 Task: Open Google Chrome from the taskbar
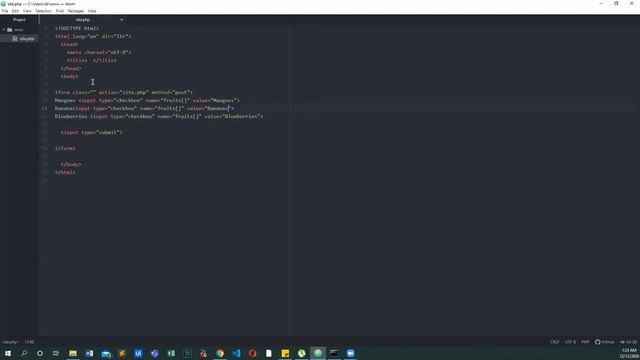(x=220, y=353)
